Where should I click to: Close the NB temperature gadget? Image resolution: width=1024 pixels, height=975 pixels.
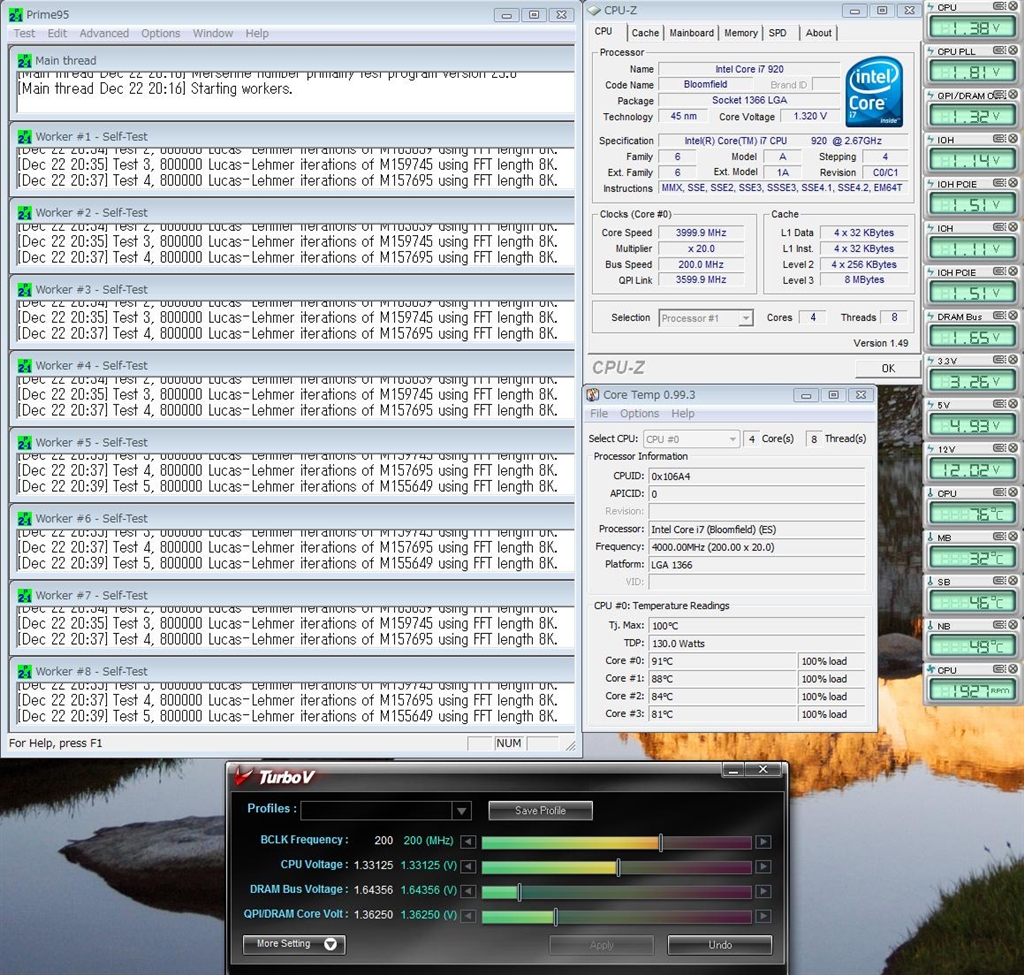click(1012, 626)
